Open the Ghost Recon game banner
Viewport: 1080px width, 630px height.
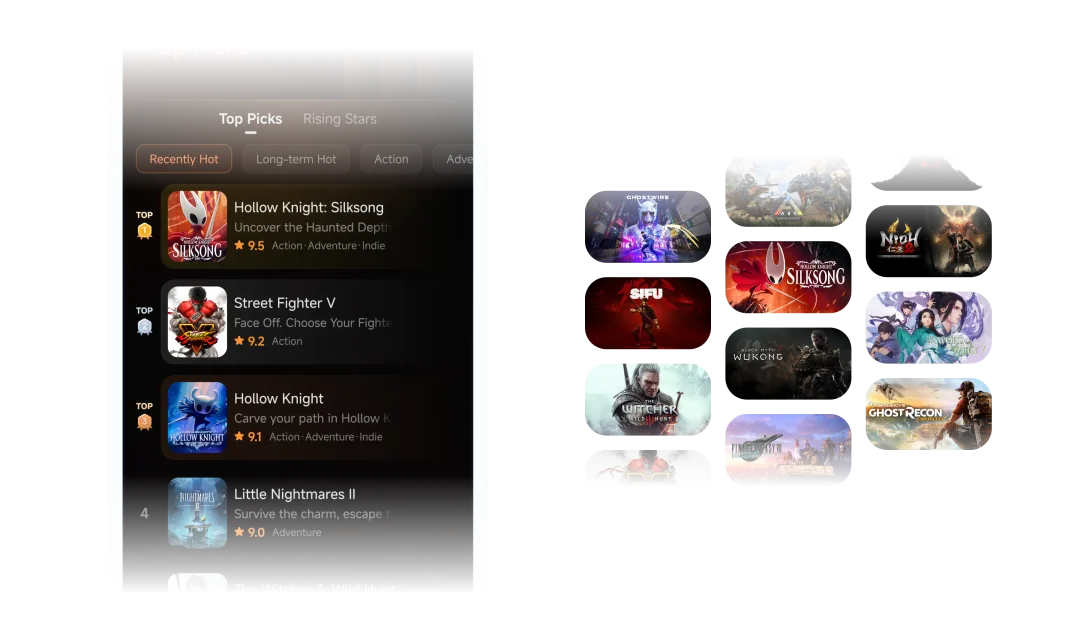[928, 414]
